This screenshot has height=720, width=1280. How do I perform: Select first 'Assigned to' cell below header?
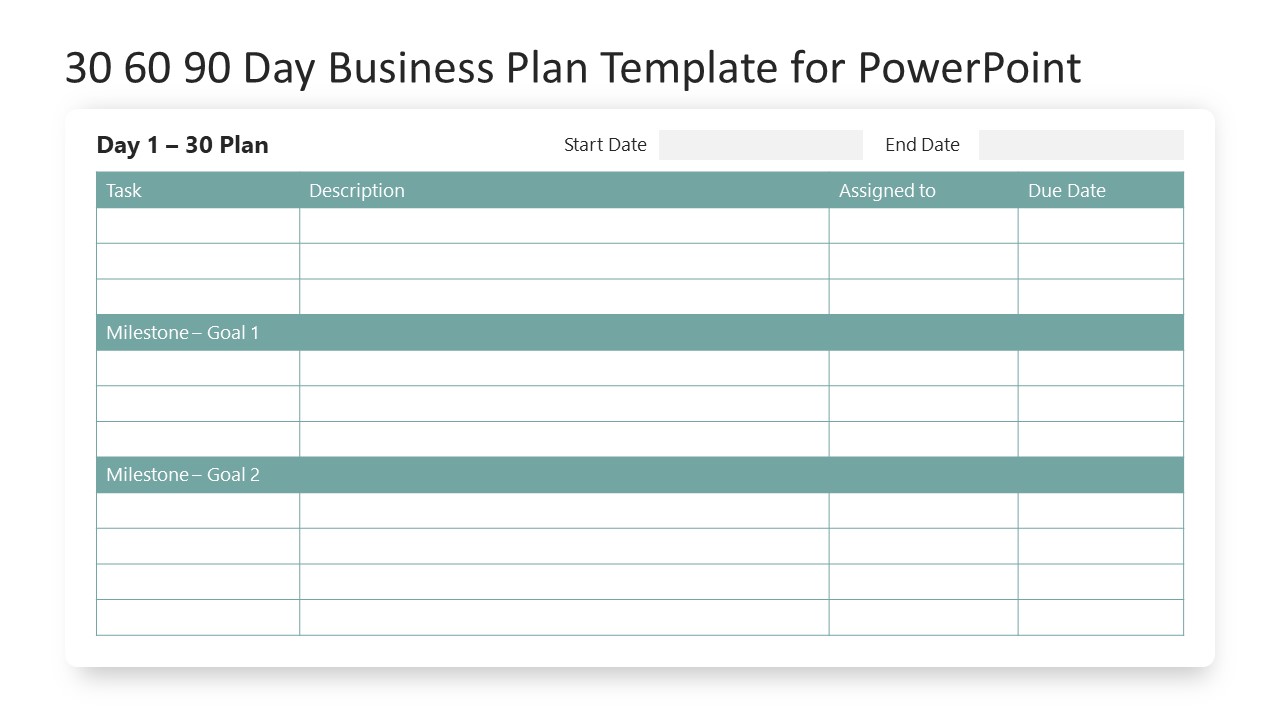(x=923, y=226)
